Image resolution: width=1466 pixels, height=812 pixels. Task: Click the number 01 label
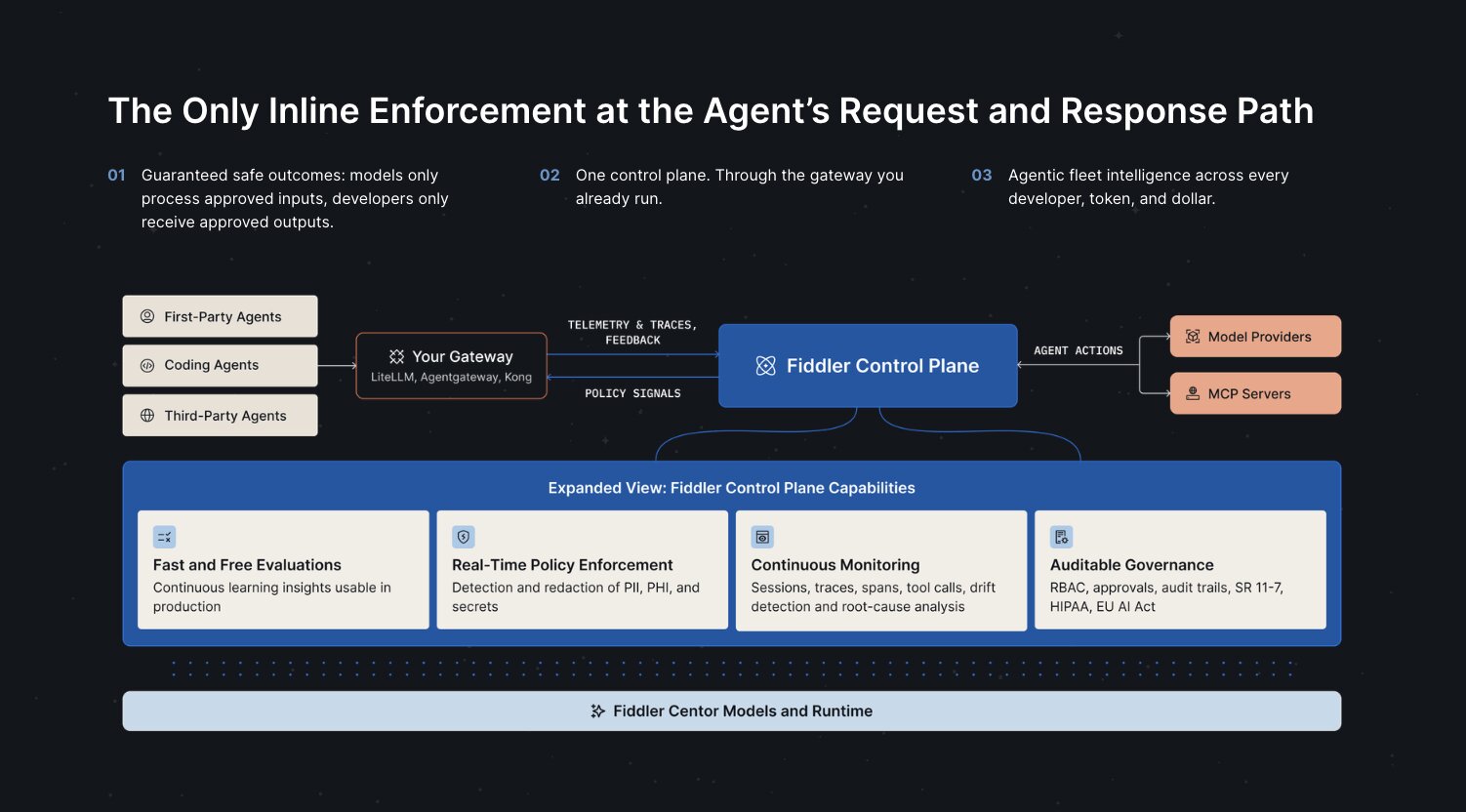pos(117,176)
